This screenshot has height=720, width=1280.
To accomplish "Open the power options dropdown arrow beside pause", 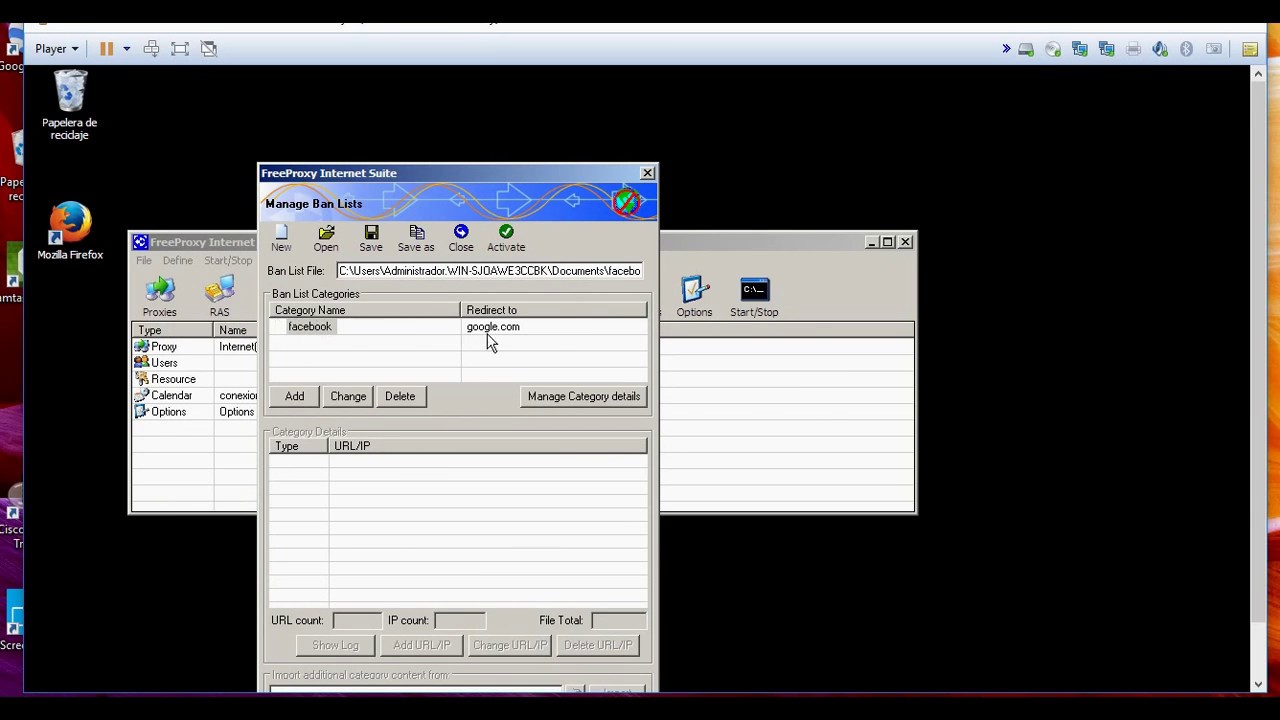I will point(126,48).
